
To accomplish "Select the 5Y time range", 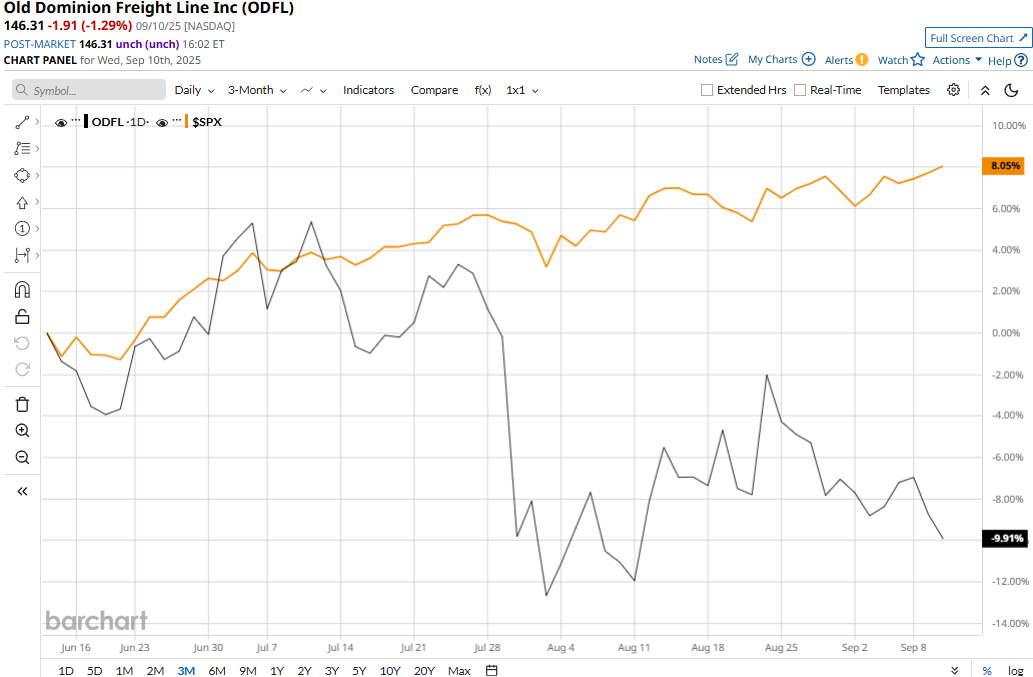I will click(x=359, y=670).
